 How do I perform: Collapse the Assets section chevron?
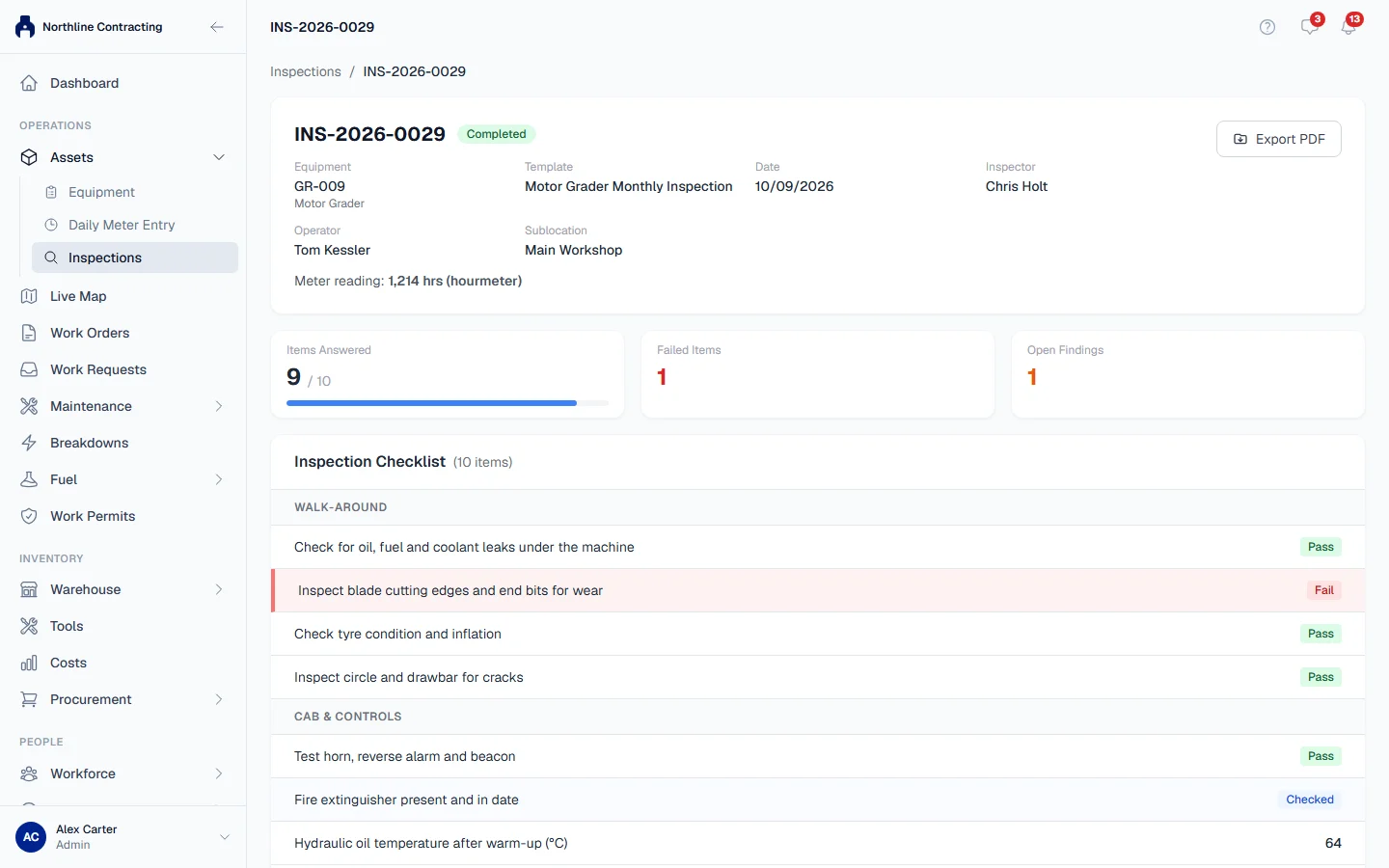pyautogui.click(x=219, y=157)
